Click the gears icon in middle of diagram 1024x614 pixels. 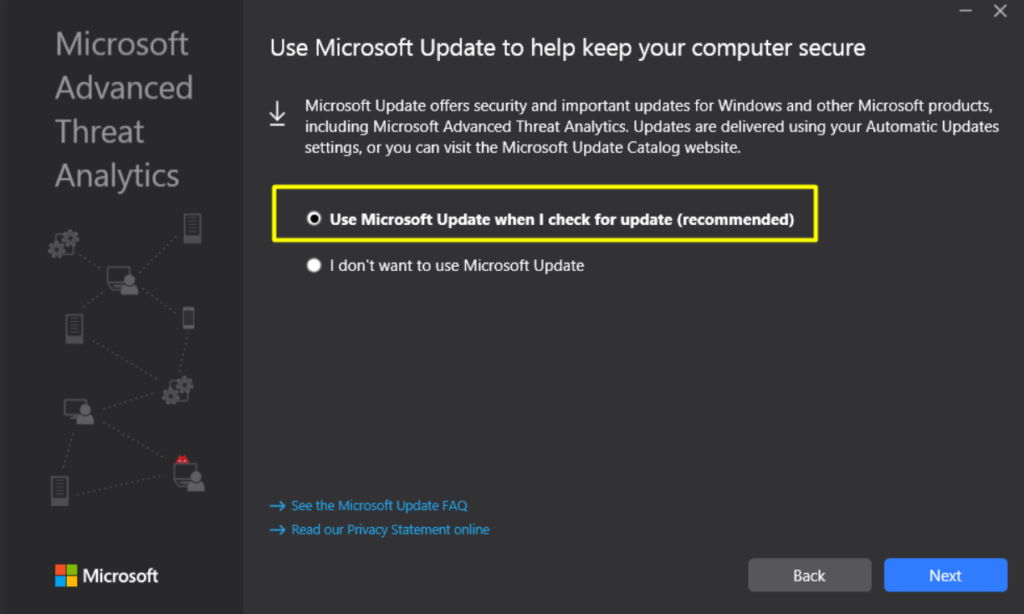(178, 390)
